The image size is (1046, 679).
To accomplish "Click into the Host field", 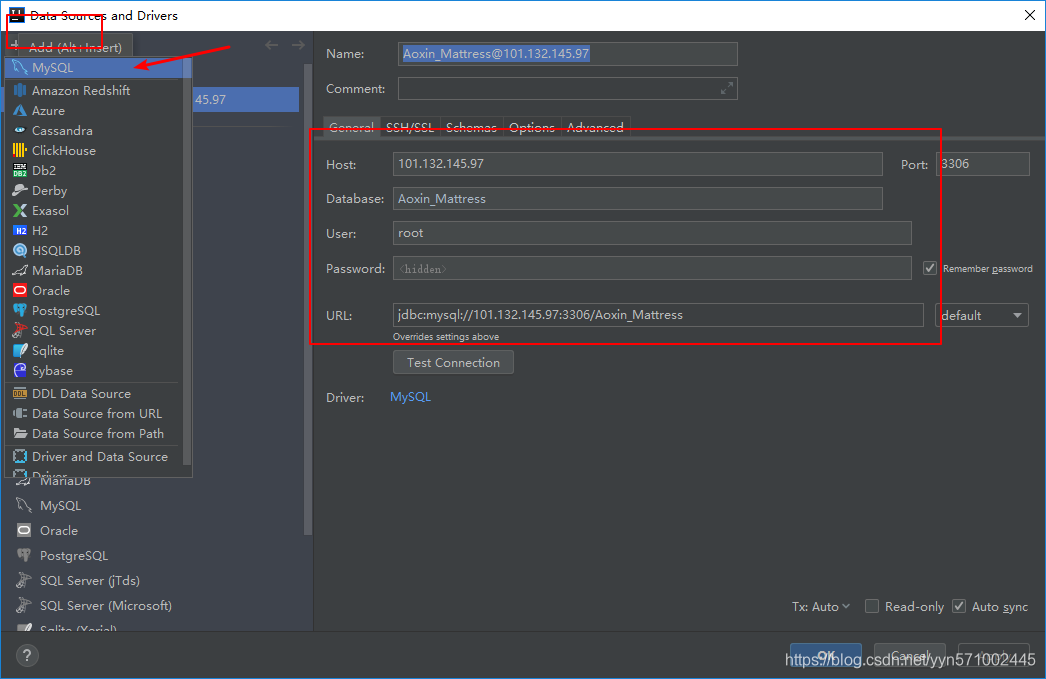I will 638,164.
